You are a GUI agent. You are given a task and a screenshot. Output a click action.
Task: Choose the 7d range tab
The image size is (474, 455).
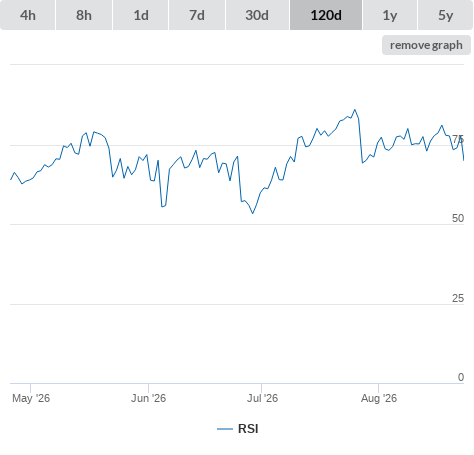click(x=197, y=15)
